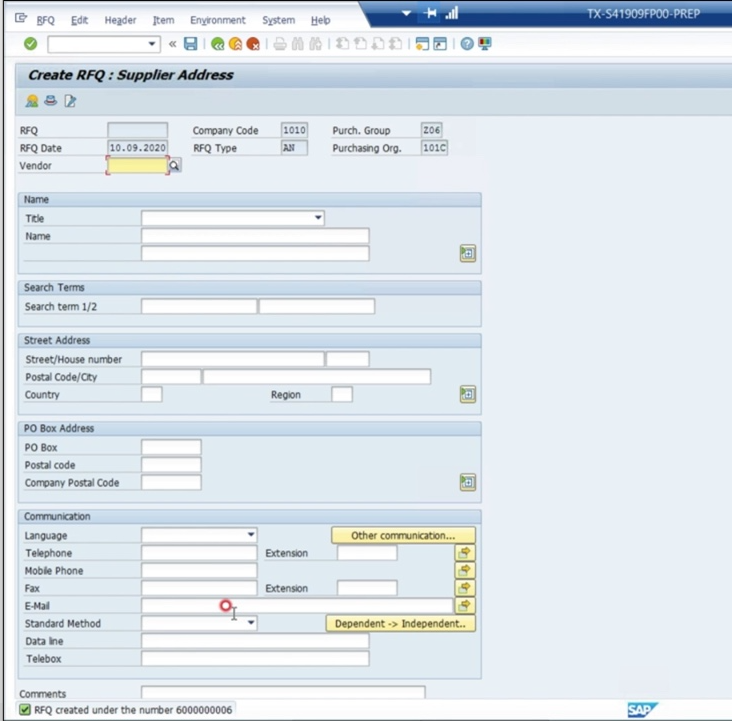Image resolution: width=732 pixels, height=721 pixels.
Task: Click the Previous Page icon
Action: [360, 44]
